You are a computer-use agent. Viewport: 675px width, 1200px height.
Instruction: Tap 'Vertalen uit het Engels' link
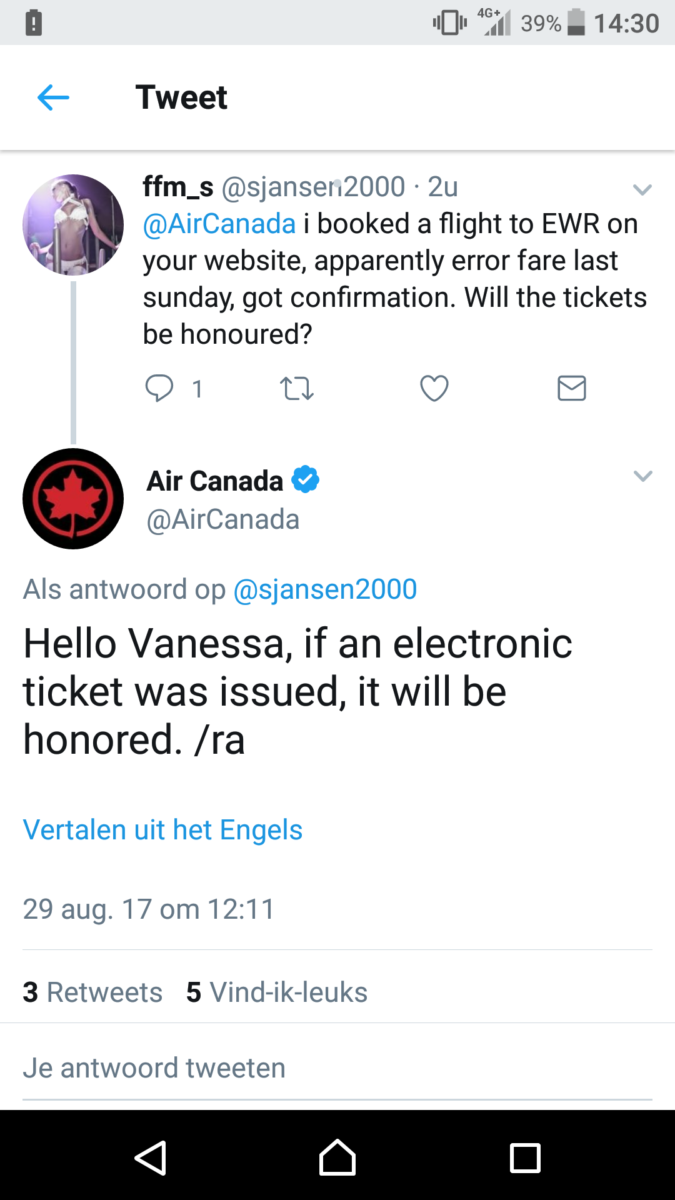click(x=163, y=829)
